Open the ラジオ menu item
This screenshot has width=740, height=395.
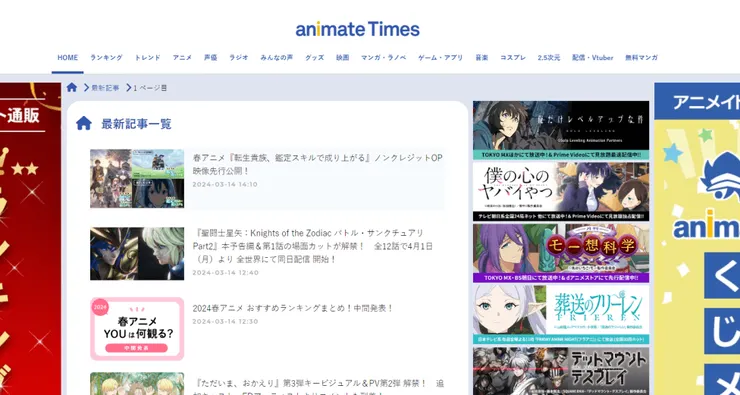tap(239, 58)
